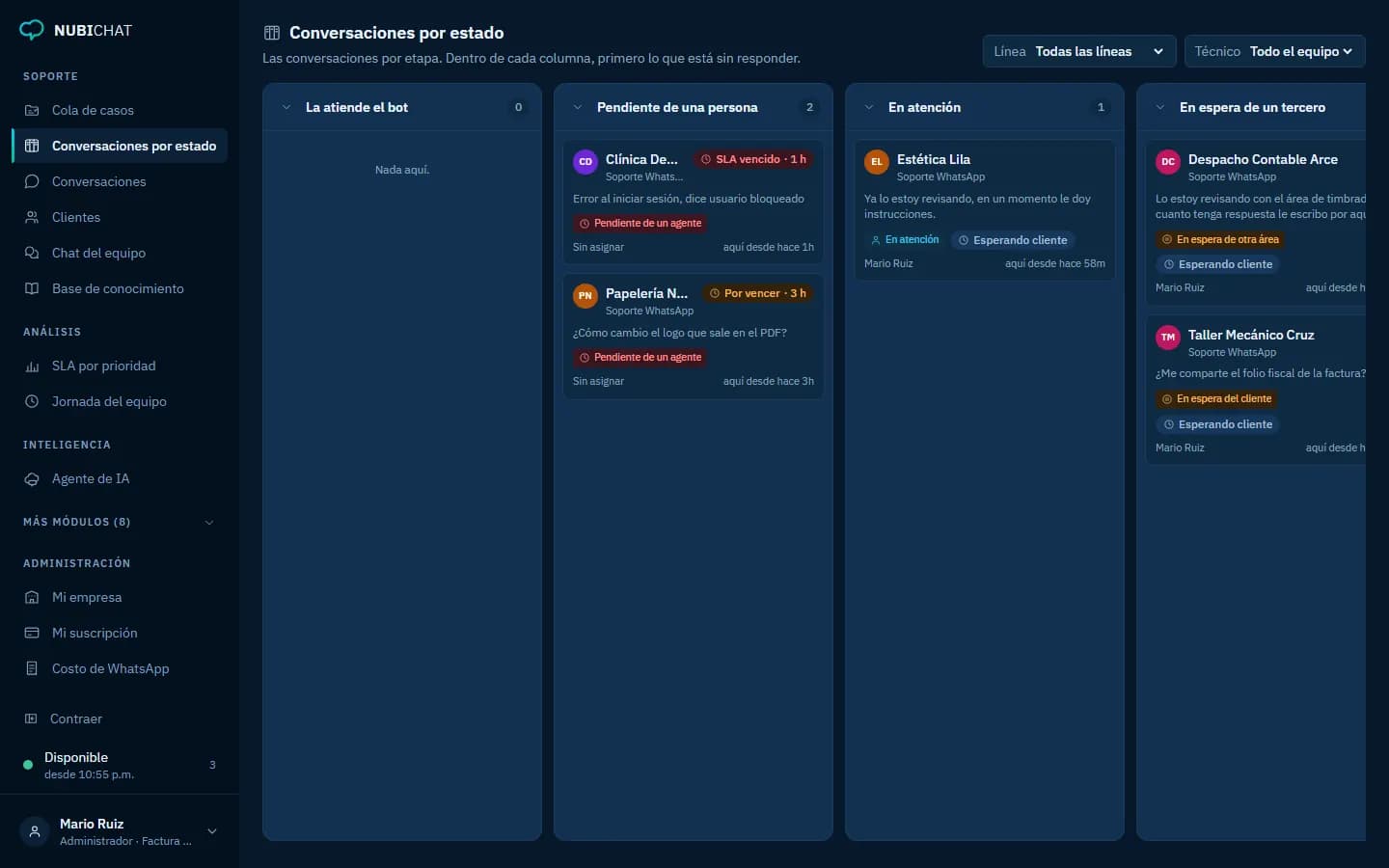Click the SLA por prioridad chart icon
Viewport: 1389px width, 868px height.
[32, 366]
